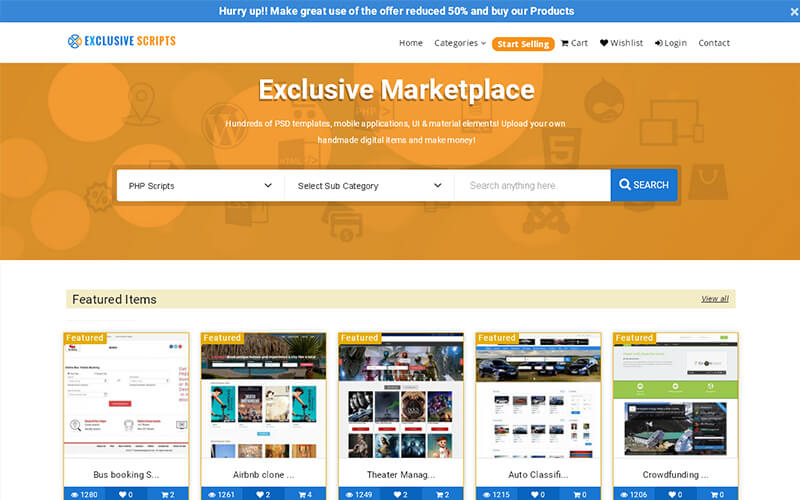Click heart icon on Airbnb clone card
Viewport: 800px width, 500px height.
[260, 494]
